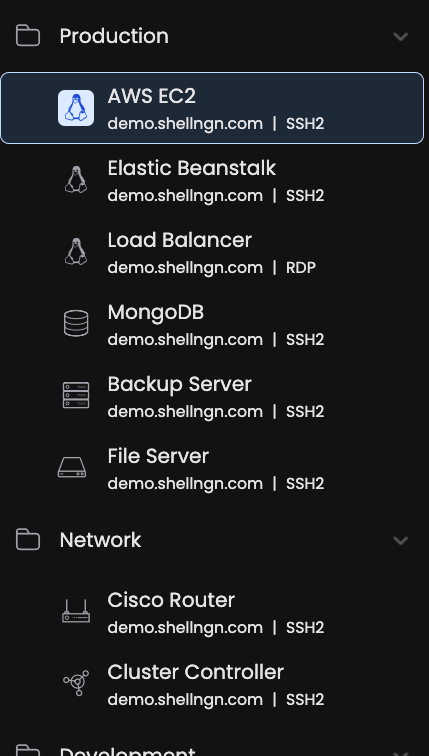Open the Load Balancer connection
Viewport: 429px width, 756px height.
click(212, 252)
